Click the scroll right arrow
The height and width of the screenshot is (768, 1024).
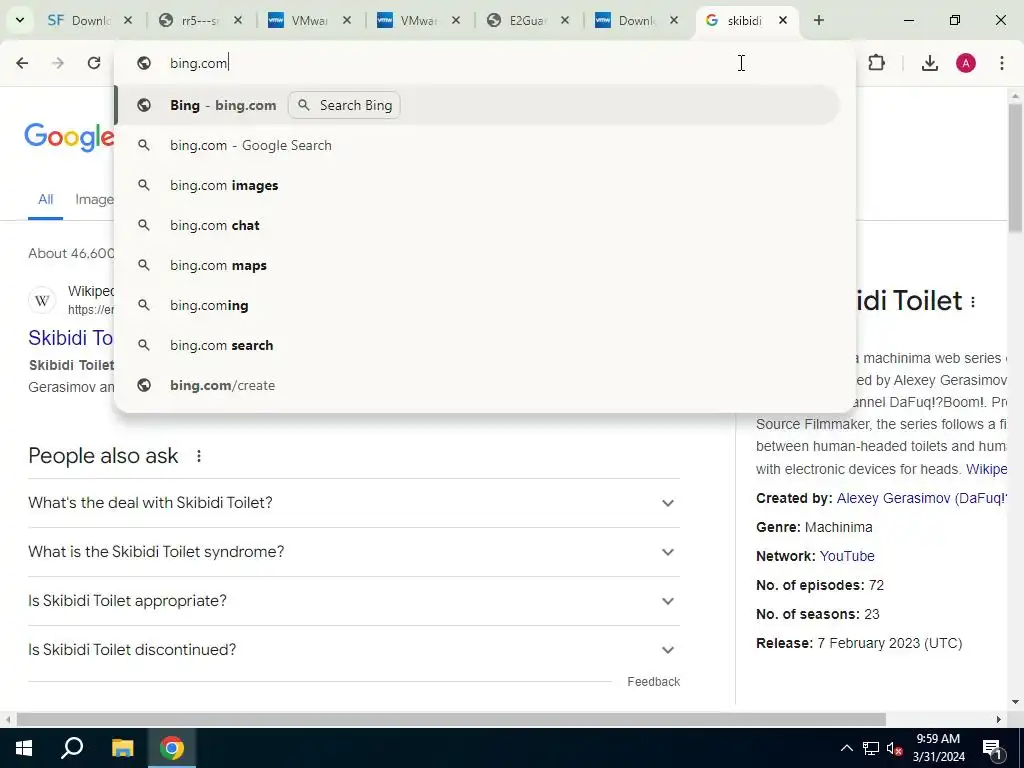999,720
